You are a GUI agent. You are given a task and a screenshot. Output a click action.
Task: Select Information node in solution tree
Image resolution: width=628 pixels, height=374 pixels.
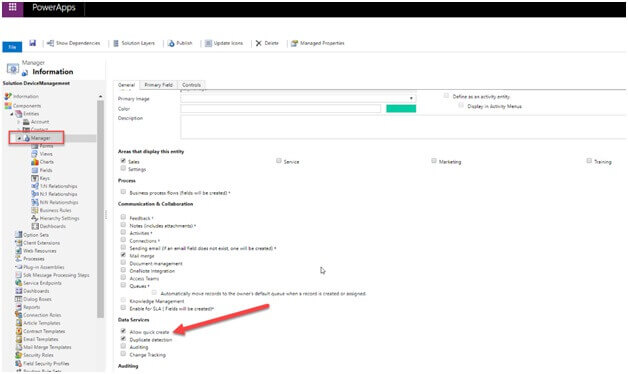point(26,97)
